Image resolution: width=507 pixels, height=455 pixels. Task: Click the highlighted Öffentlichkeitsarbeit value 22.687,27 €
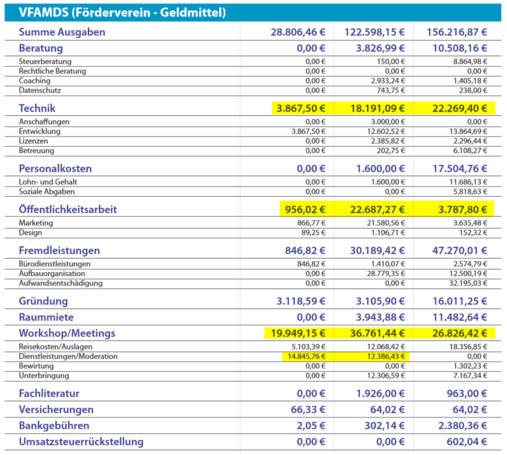tap(377, 210)
